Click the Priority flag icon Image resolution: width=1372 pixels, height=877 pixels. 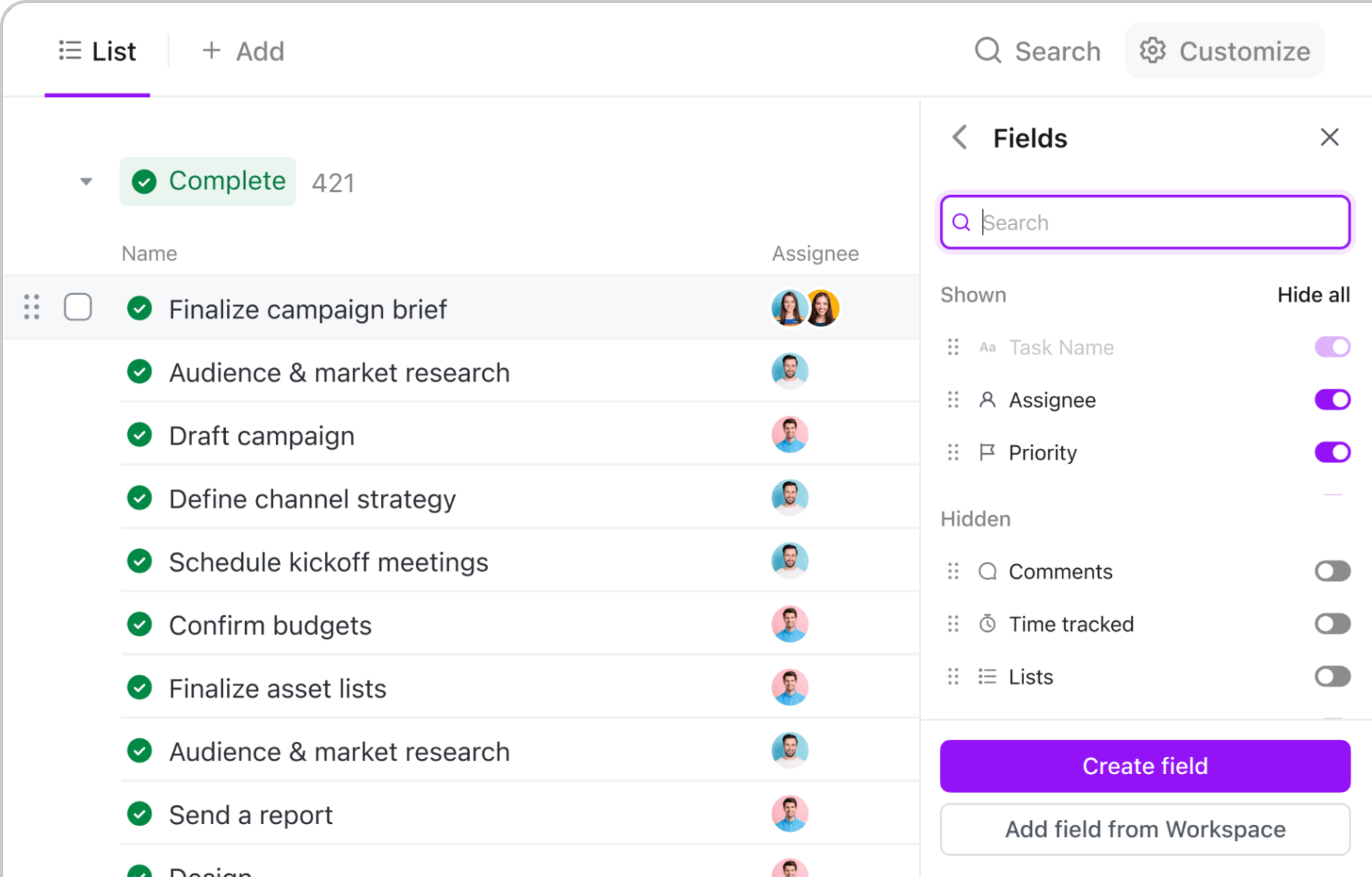click(x=988, y=452)
